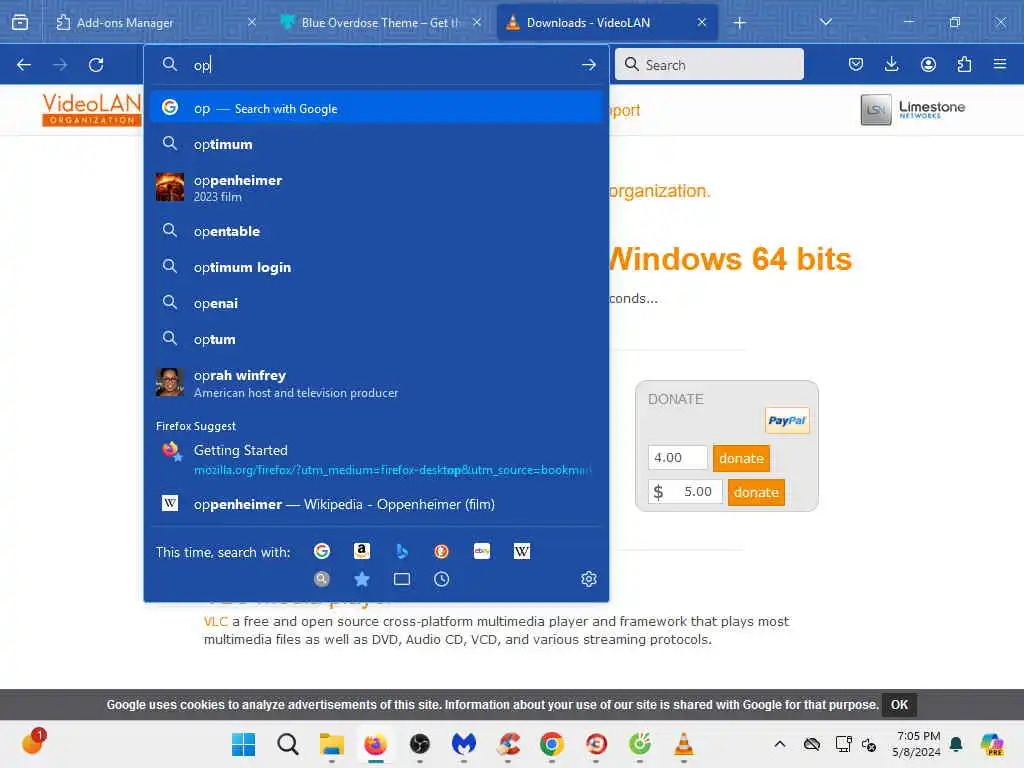Search this time with Amazon
Viewport: 1024px width, 768px height.
[362, 551]
